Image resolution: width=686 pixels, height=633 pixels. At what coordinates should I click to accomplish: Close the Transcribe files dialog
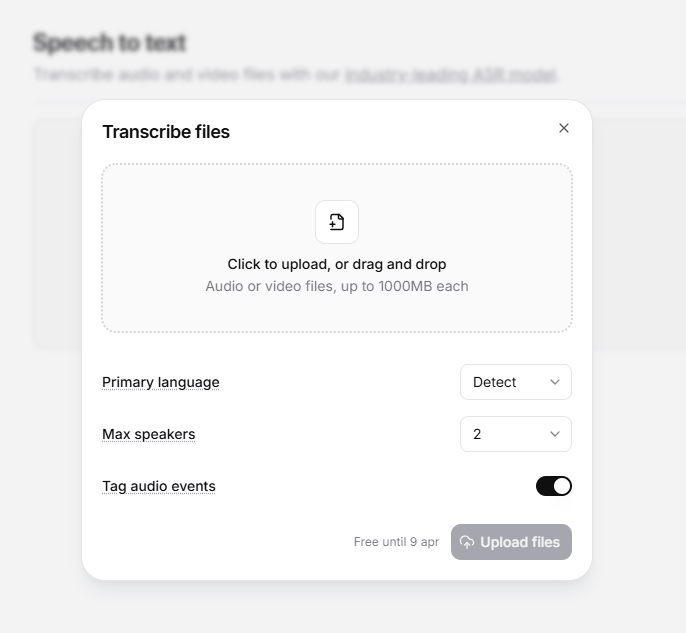click(564, 128)
